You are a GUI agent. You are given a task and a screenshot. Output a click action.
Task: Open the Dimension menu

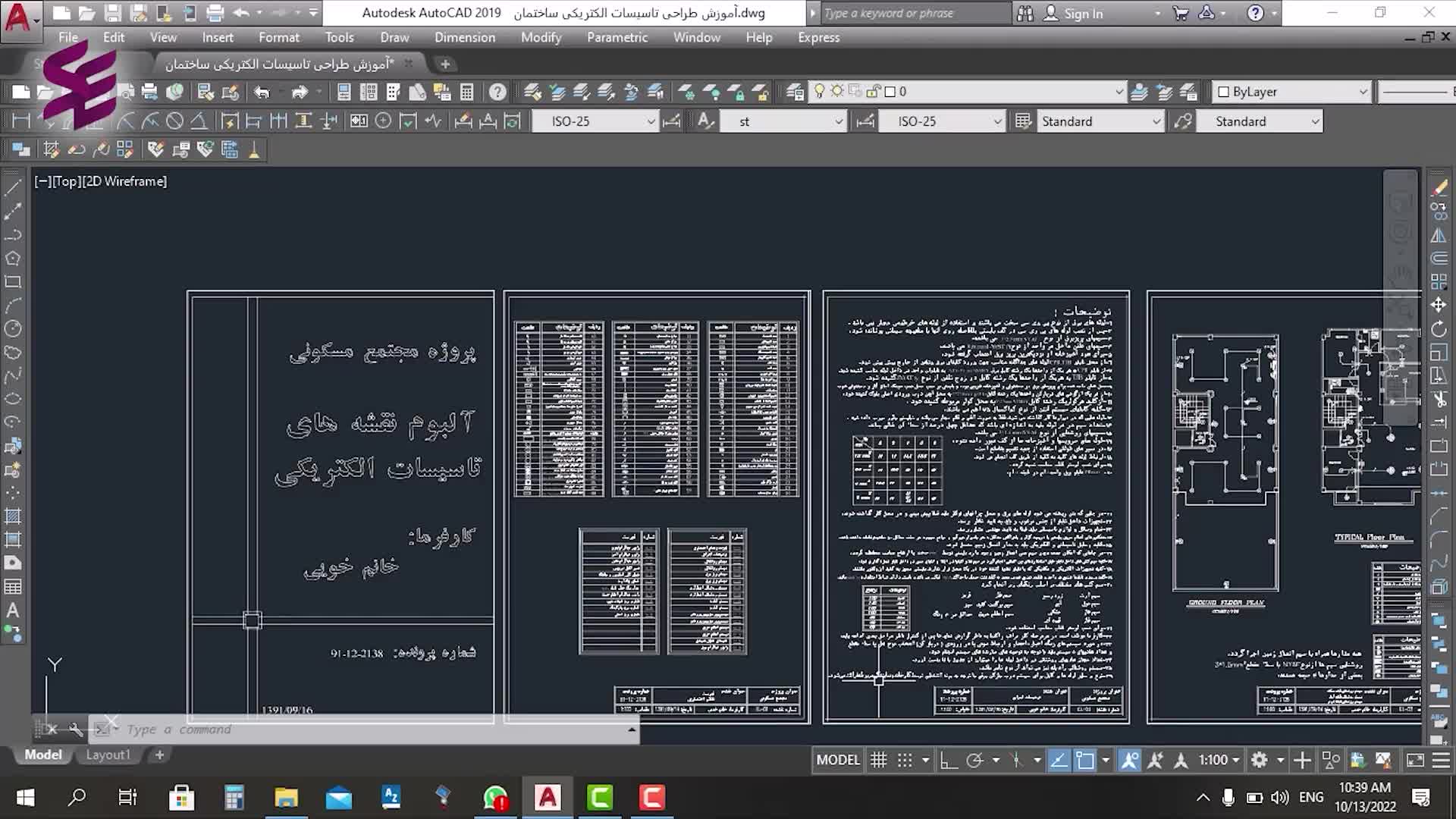coord(464,37)
